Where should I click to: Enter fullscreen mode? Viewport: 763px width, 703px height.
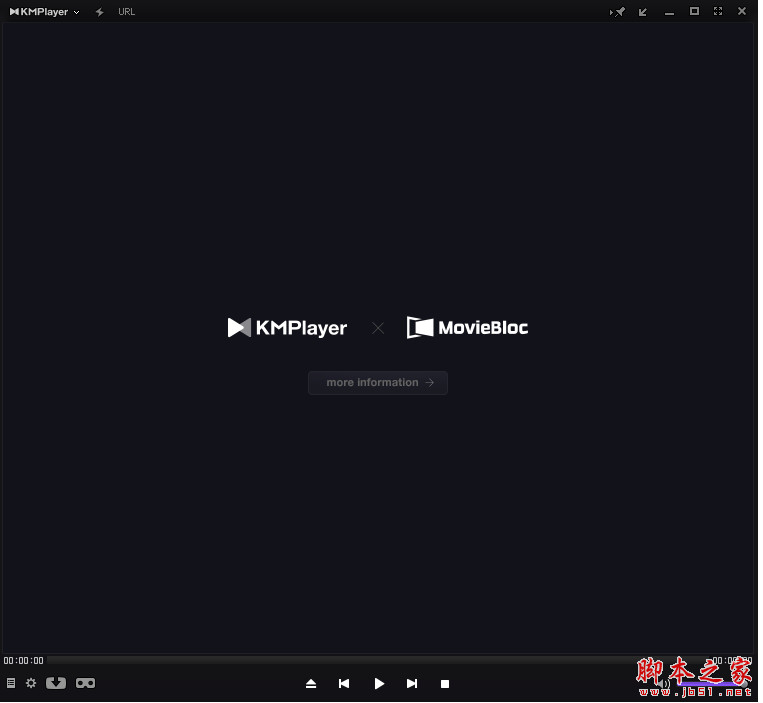[x=718, y=12]
